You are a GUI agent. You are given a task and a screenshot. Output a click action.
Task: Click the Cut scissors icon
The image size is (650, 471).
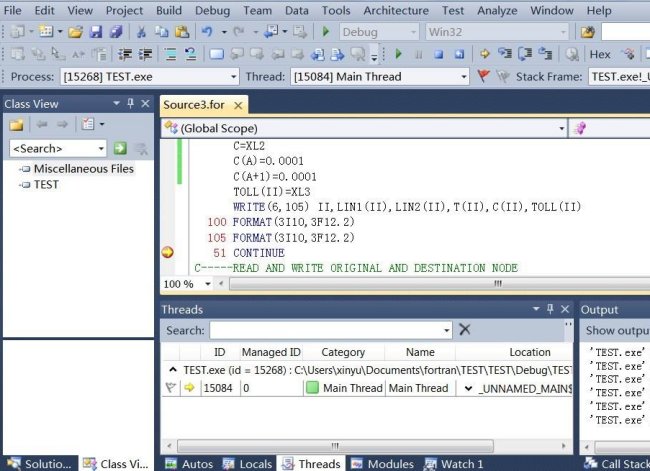click(x=141, y=32)
